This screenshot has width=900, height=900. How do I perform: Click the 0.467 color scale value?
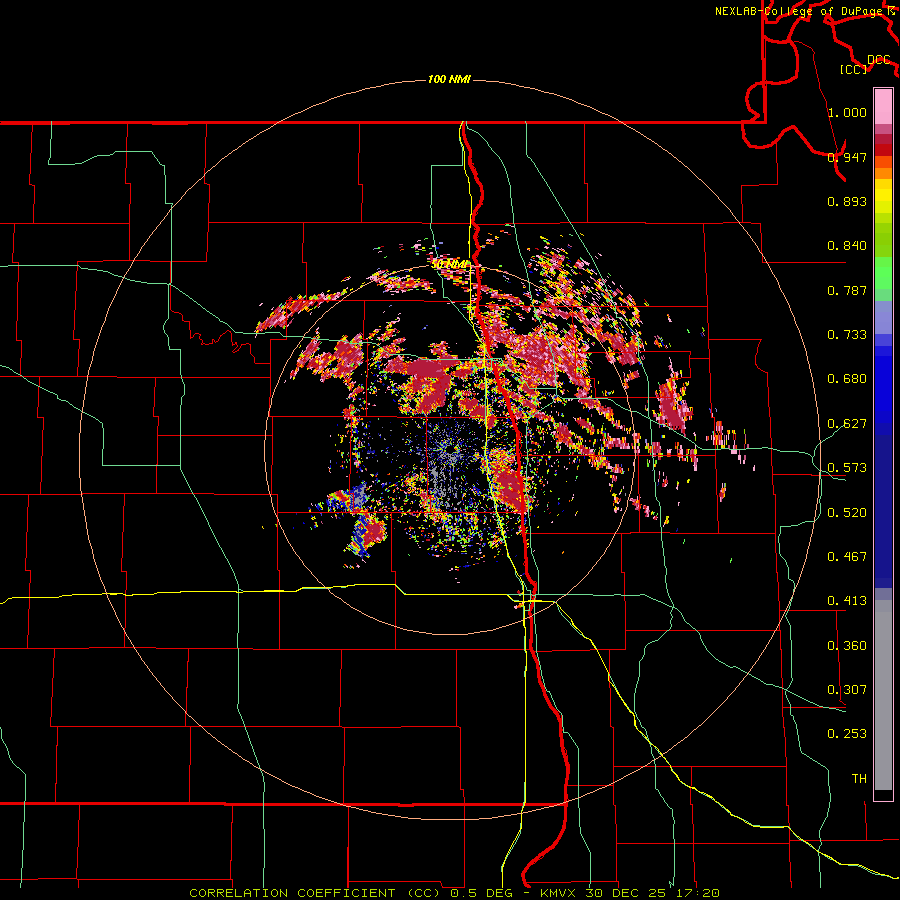(x=847, y=557)
